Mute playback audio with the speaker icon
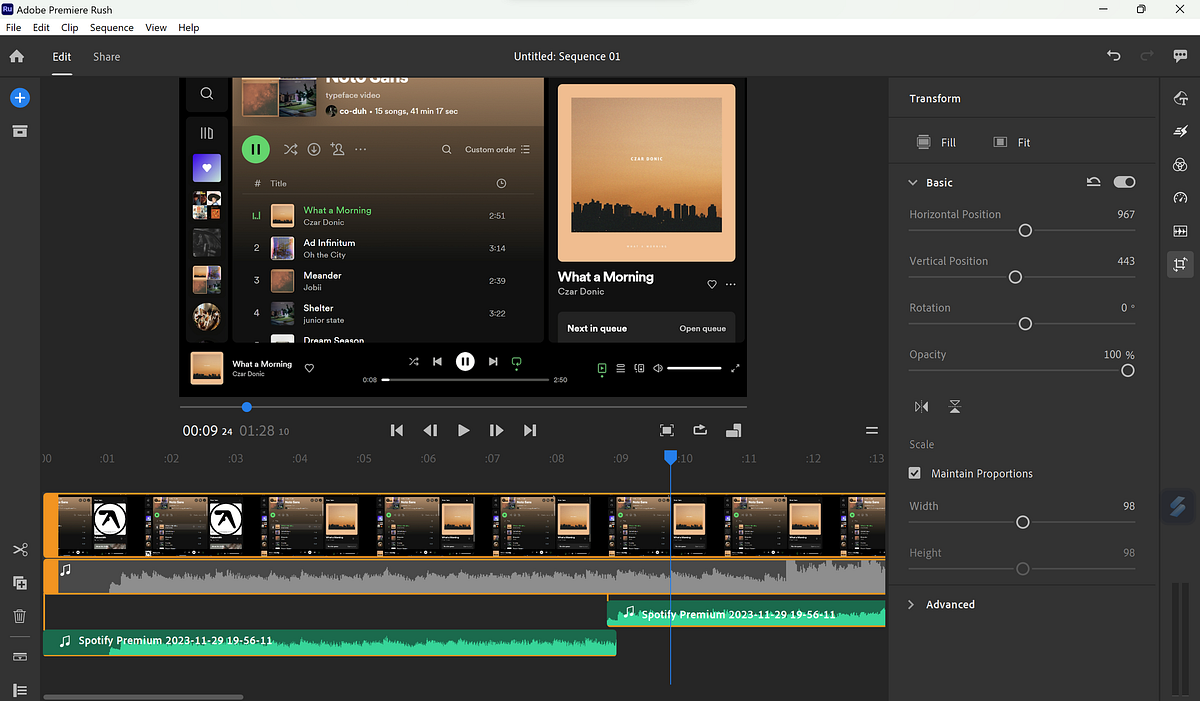The height and width of the screenshot is (701, 1200). point(657,368)
